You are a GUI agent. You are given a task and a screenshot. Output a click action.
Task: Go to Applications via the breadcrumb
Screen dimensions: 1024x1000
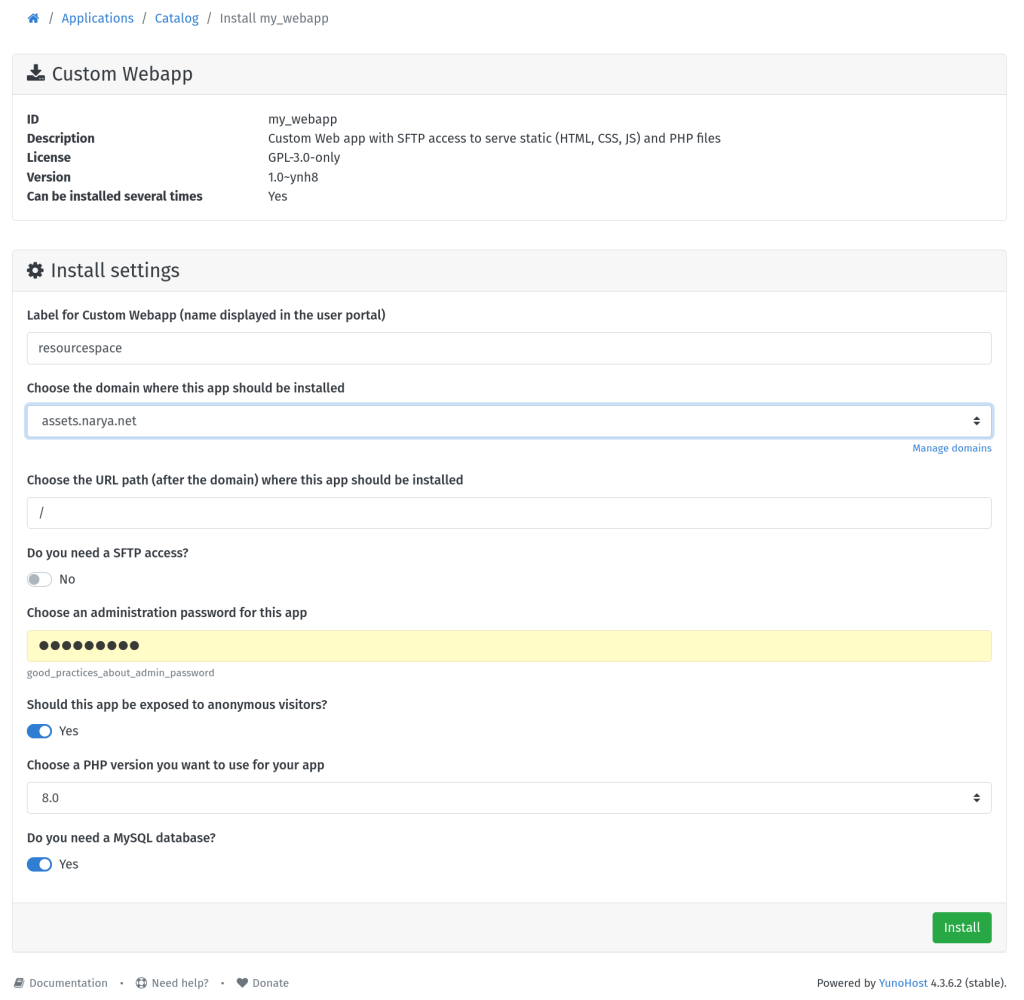tap(97, 17)
